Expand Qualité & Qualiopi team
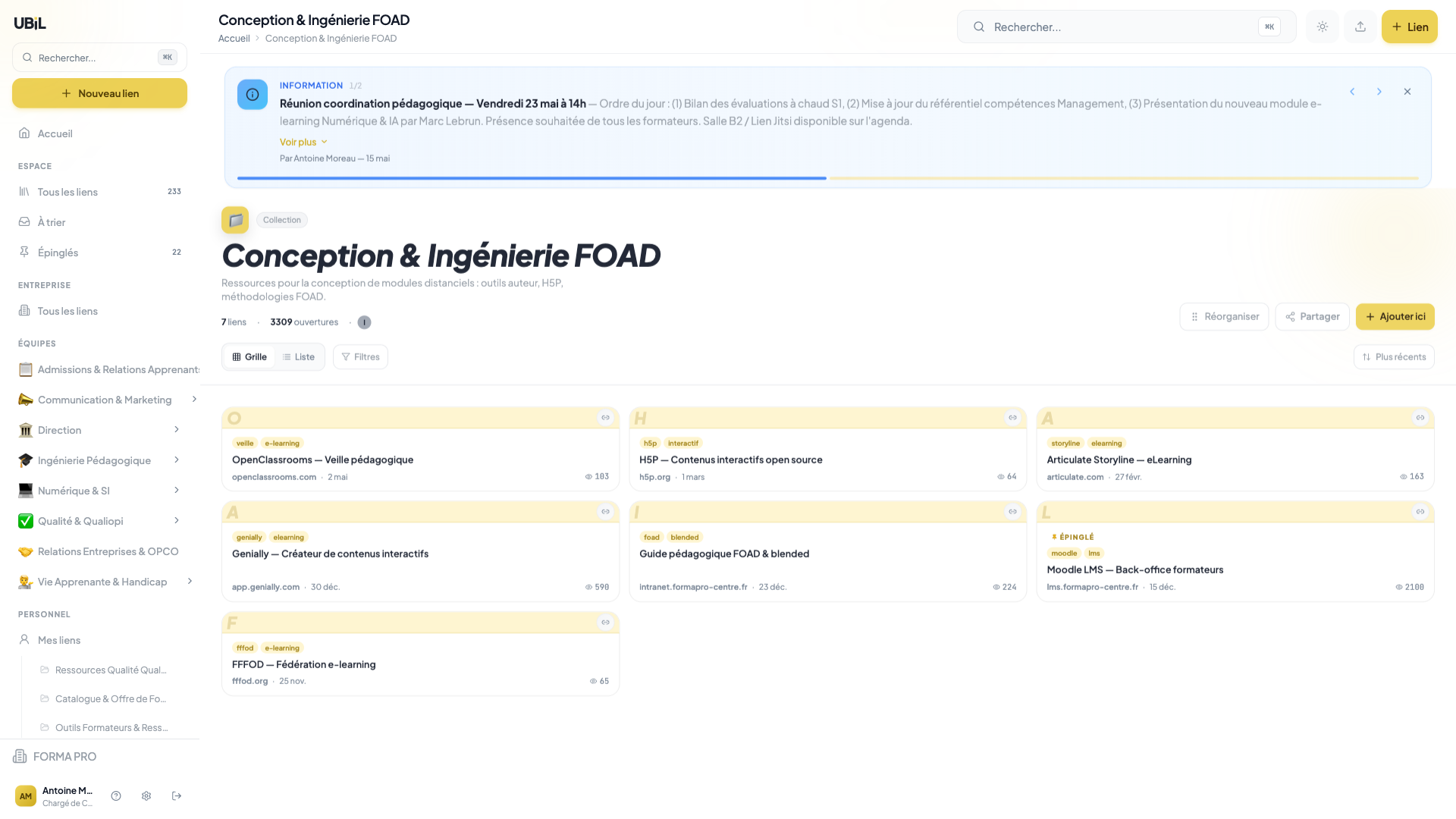The height and width of the screenshot is (819, 1456). (x=177, y=521)
